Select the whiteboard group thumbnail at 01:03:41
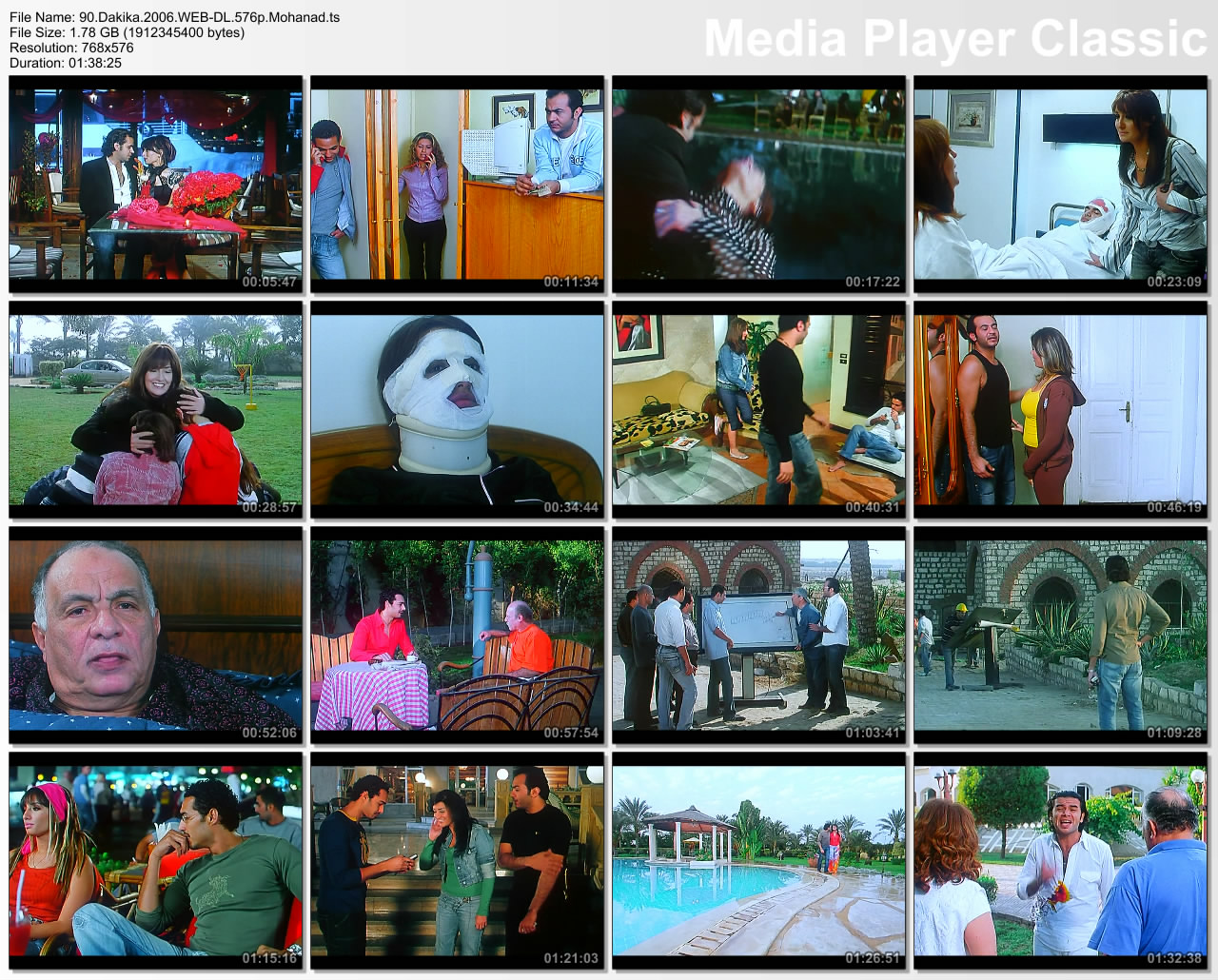 point(758,636)
